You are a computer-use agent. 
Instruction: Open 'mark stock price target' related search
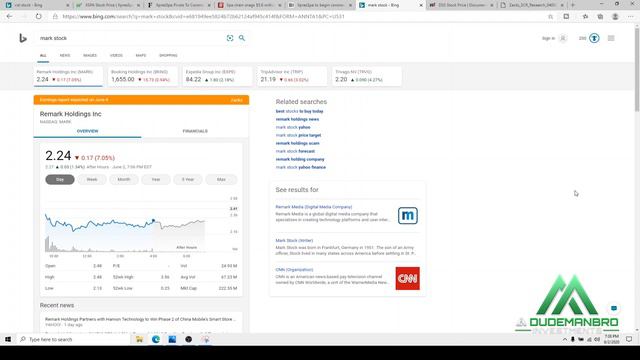tap(298, 135)
